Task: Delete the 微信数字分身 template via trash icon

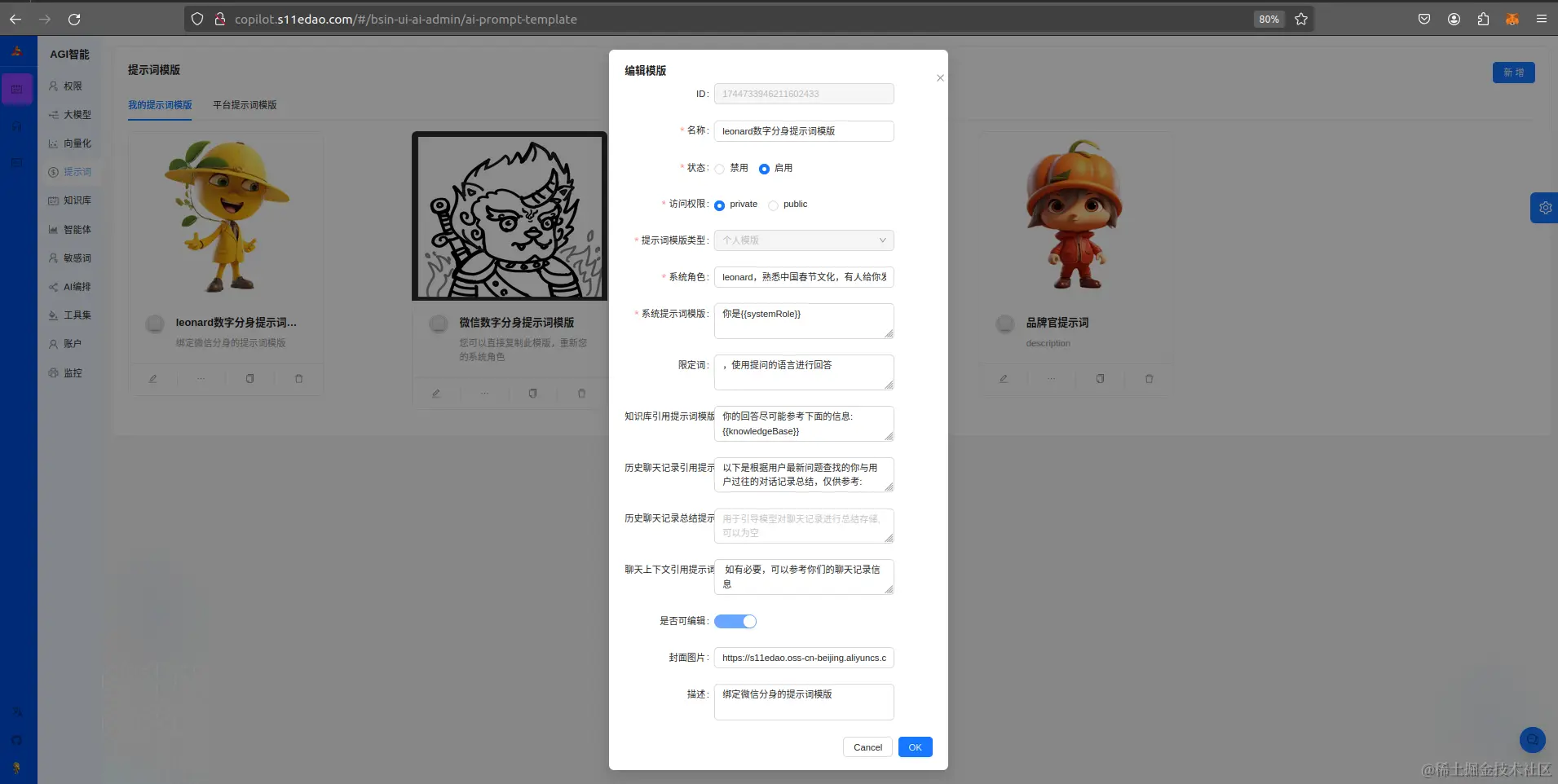Action: [580, 394]
